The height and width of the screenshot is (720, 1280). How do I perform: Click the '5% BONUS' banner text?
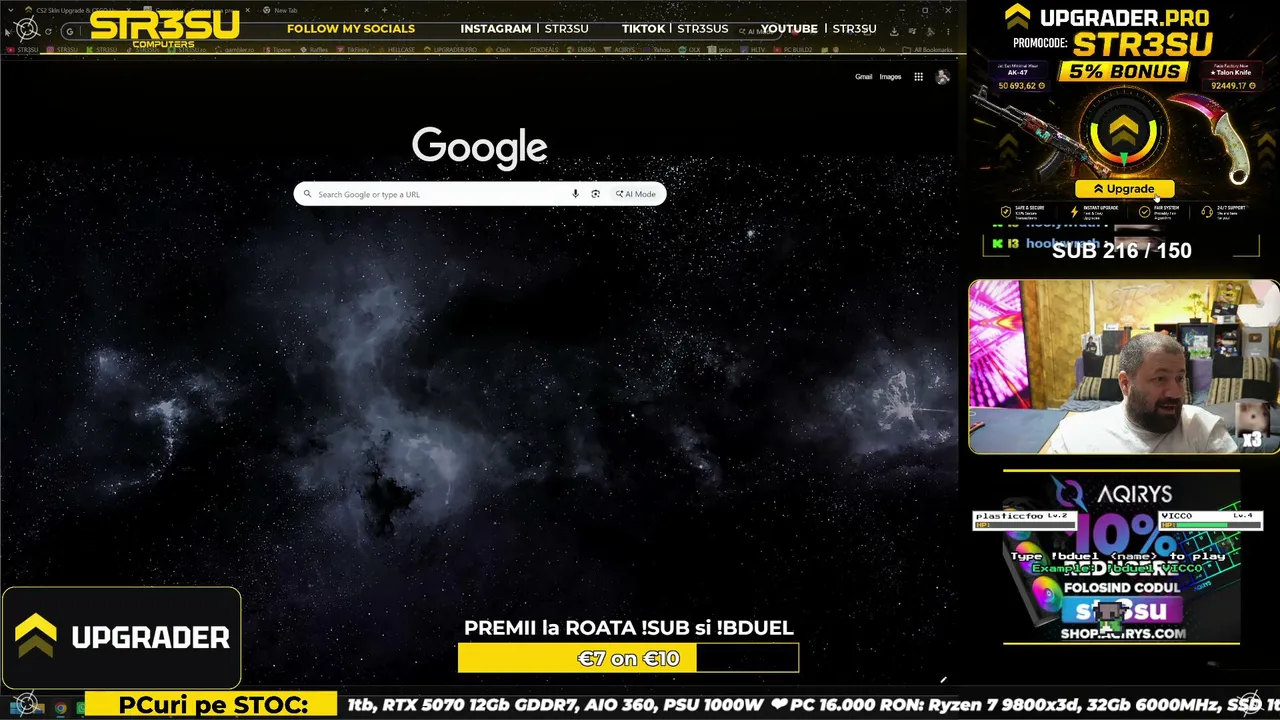[1126, 71]
